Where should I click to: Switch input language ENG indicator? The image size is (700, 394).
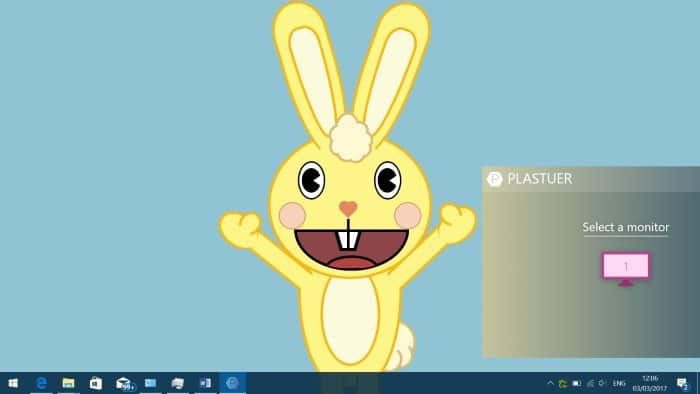619,383
